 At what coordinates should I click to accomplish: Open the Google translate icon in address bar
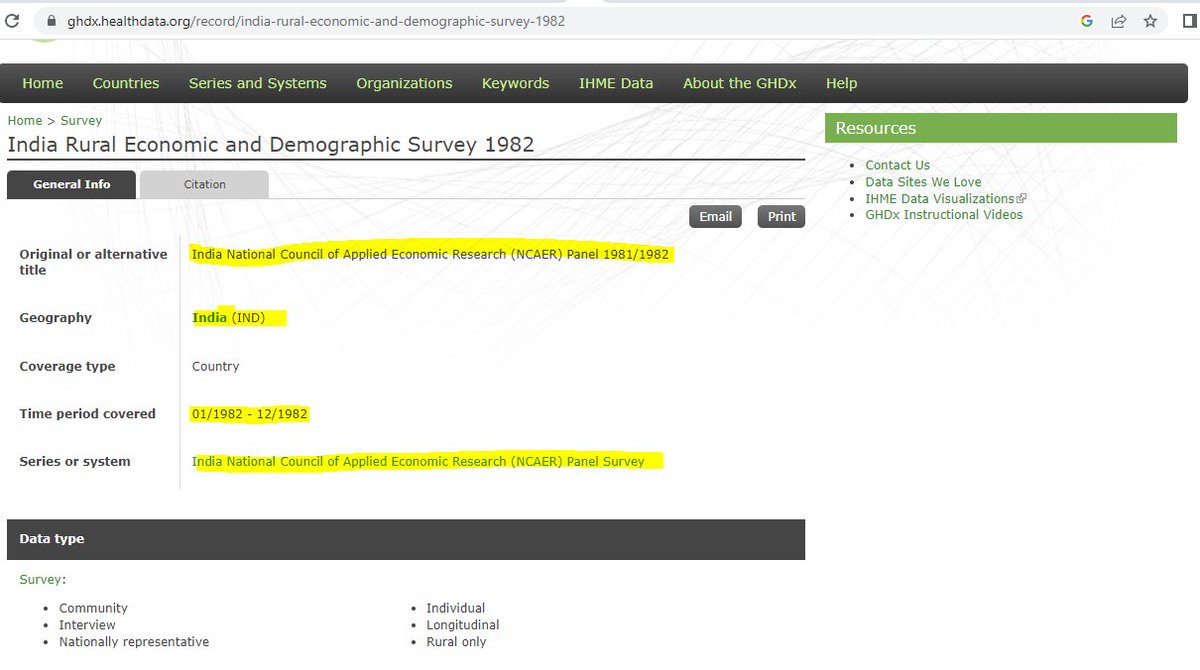pos(1087,20)
